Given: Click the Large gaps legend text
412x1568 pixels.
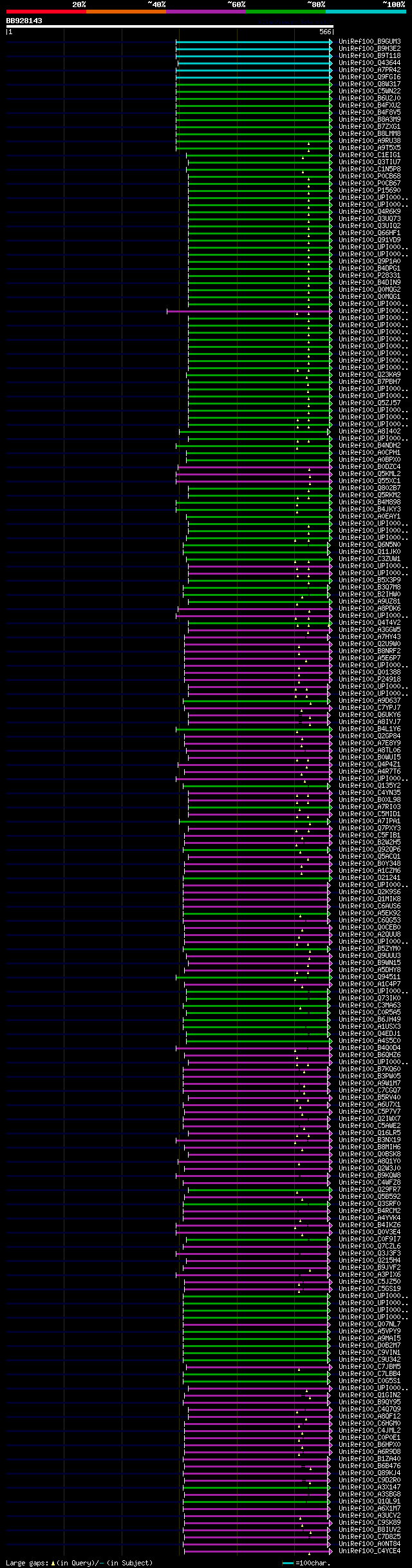Looking at the screenshot, I should pyautogui.click(x=26, y=1563).
